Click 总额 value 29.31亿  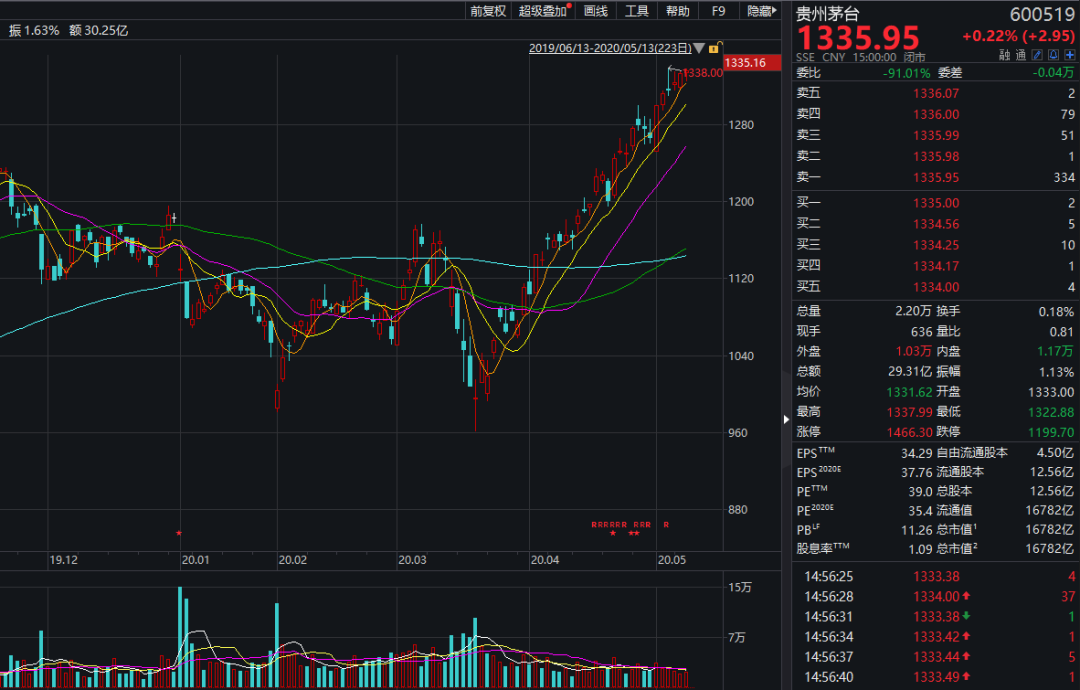[910, 372]
